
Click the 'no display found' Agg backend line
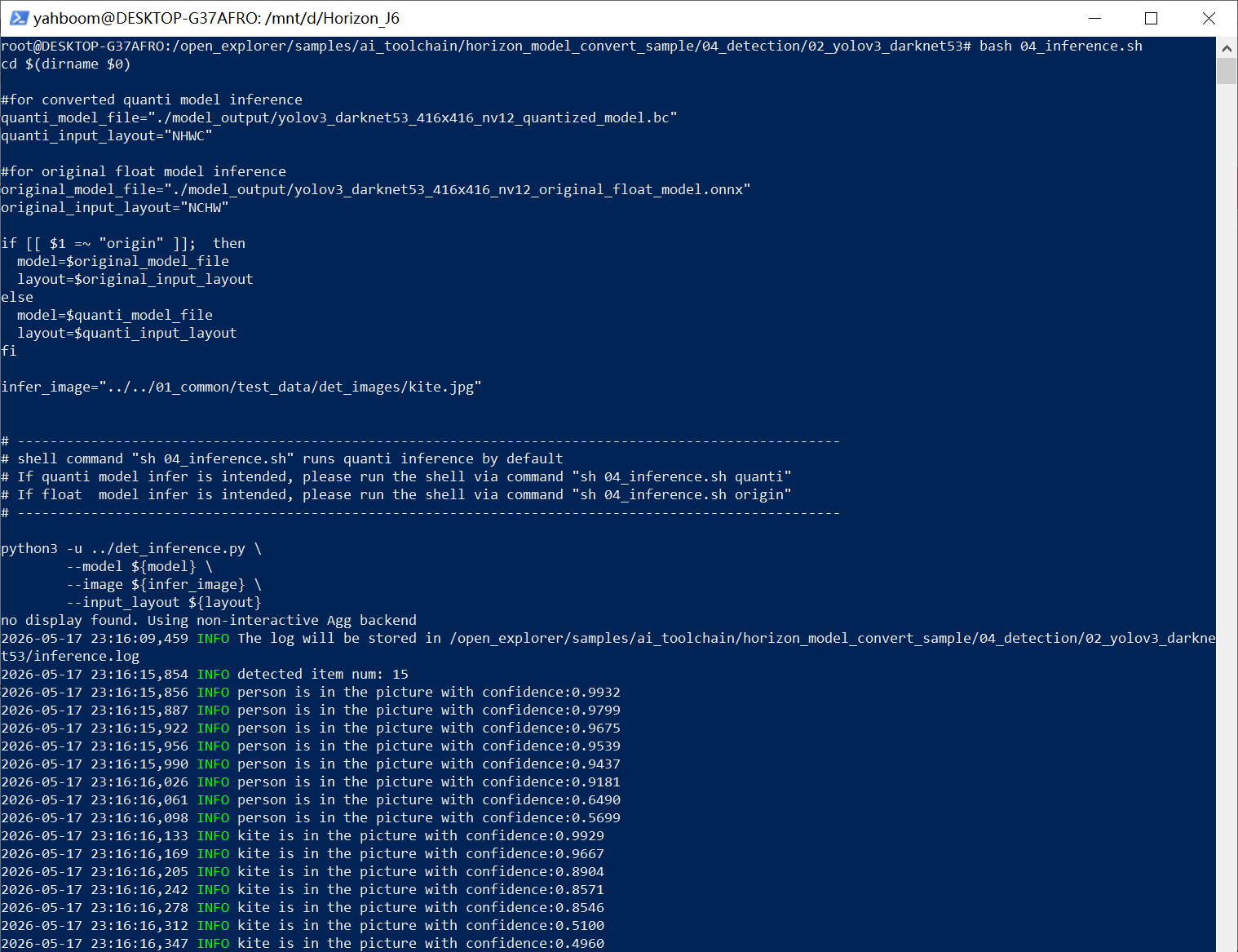209,620
